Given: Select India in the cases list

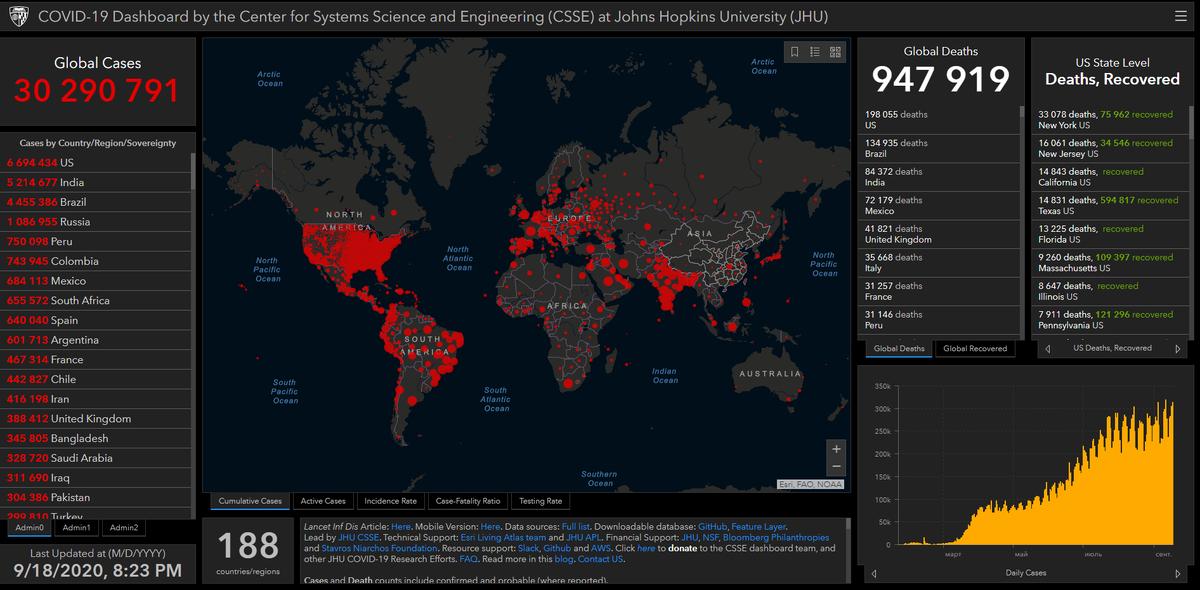Looking at the screenshot, I should 96,182.
